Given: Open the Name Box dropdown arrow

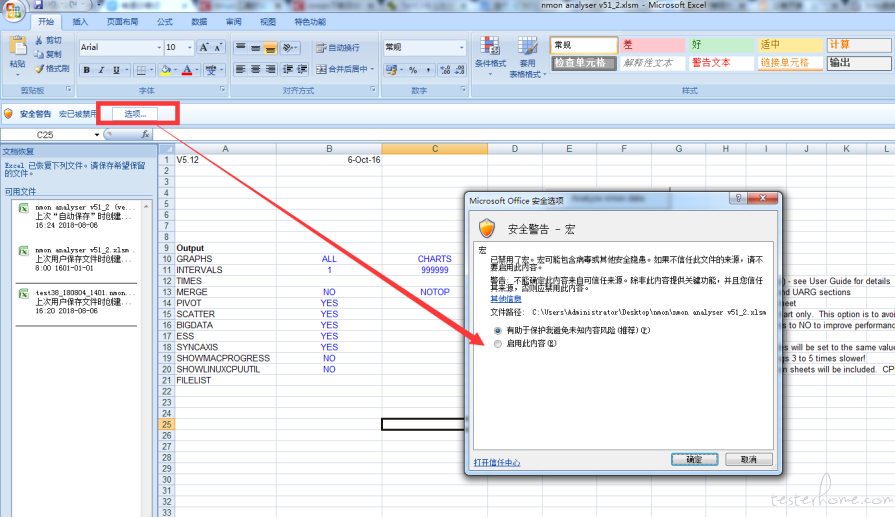Looking at the screenshot, I should [x=96, y=135].
